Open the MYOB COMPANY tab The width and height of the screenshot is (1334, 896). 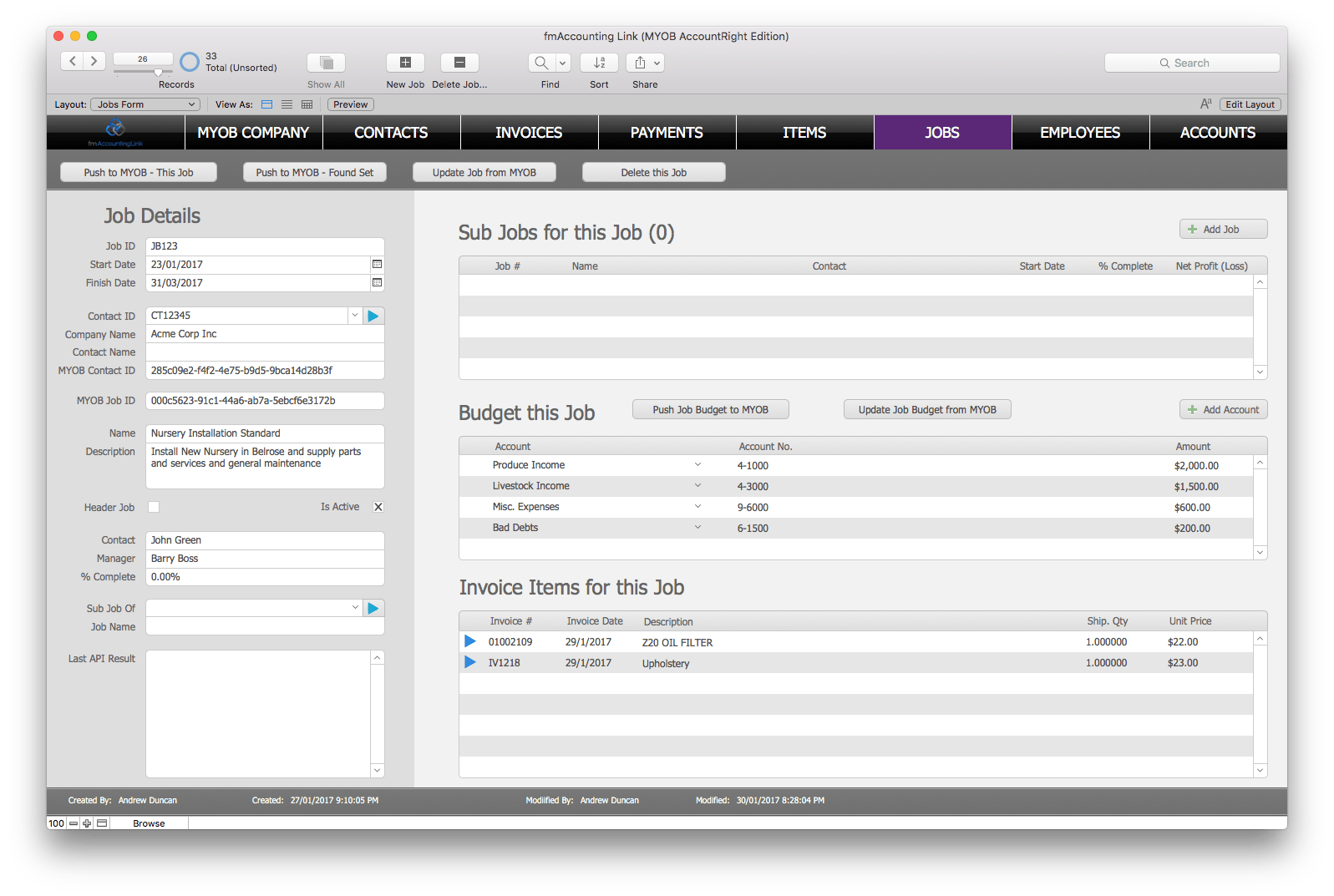[253, 133]
